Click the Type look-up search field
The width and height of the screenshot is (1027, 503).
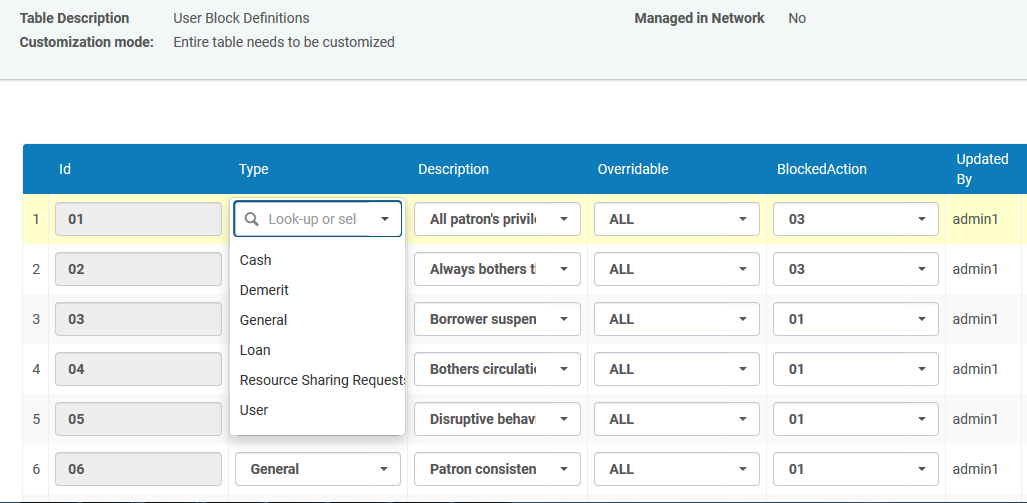point(313,219)
